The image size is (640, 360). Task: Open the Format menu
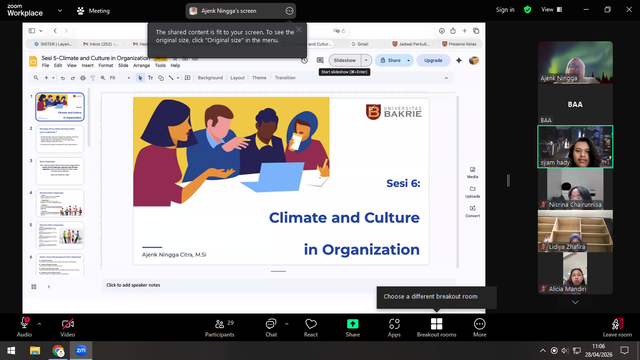pos(106,65)
